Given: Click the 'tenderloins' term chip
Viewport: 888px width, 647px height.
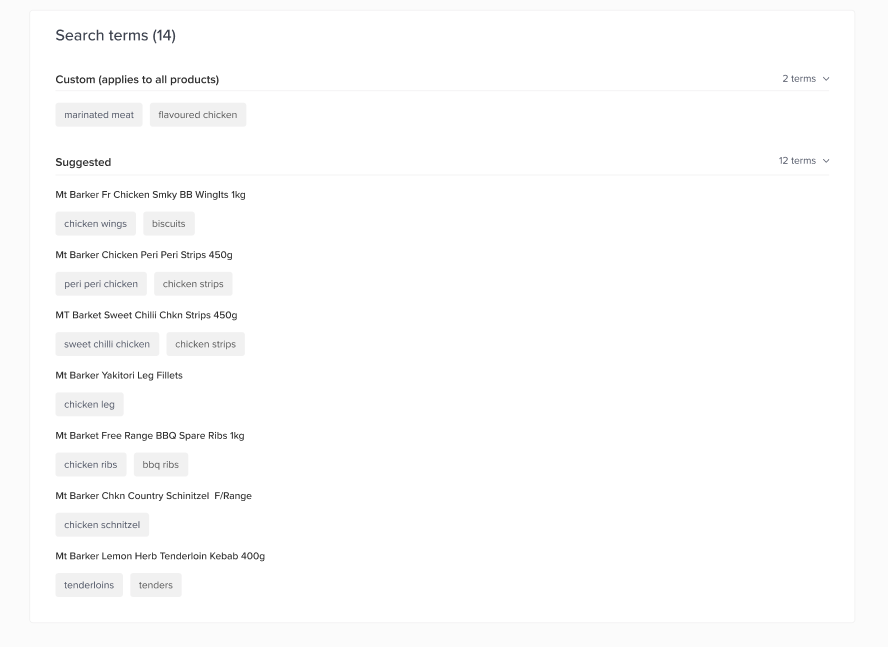Looking at the screenshot, I should click(x=89, y=585).
